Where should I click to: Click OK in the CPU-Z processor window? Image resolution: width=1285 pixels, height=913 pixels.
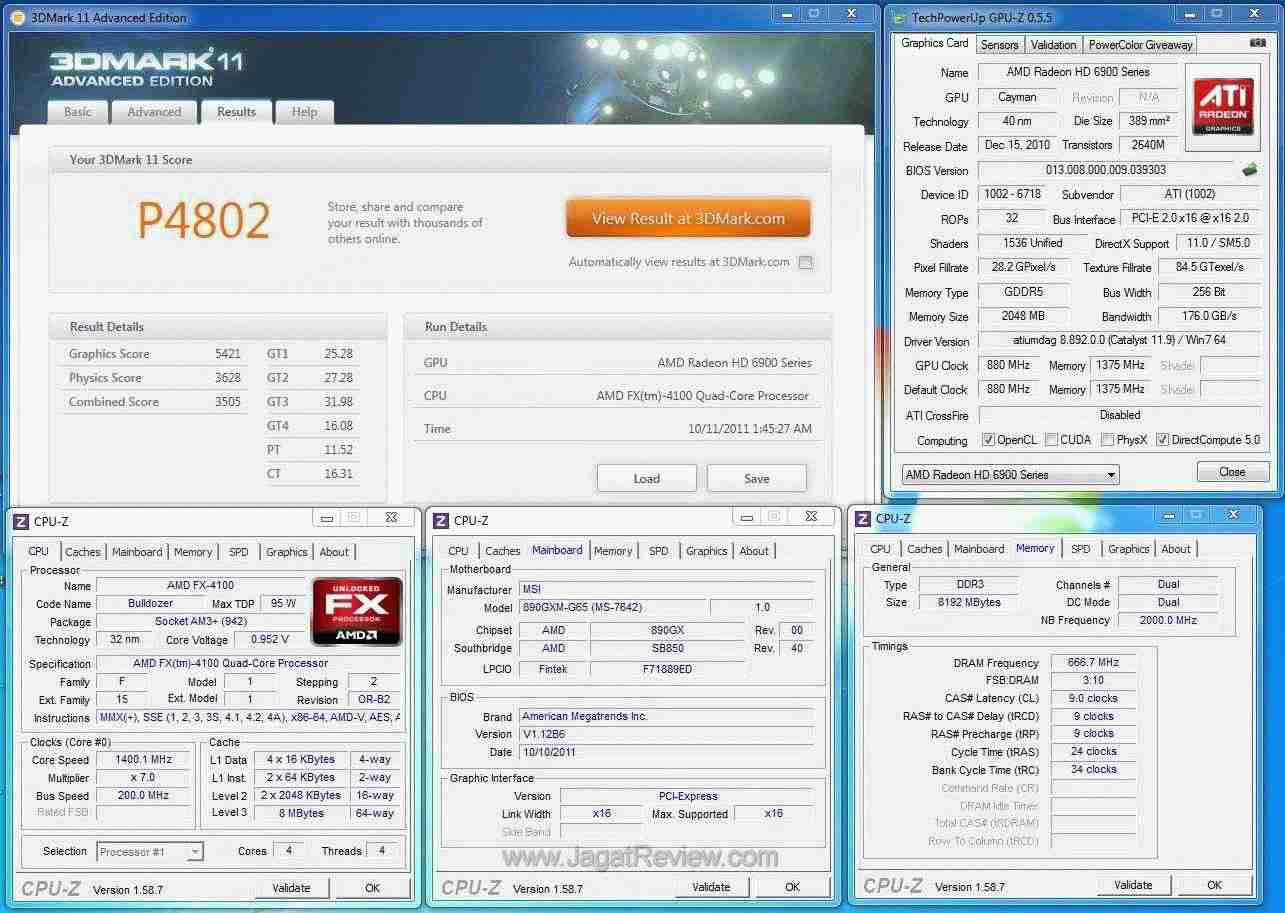pos(373,888)
